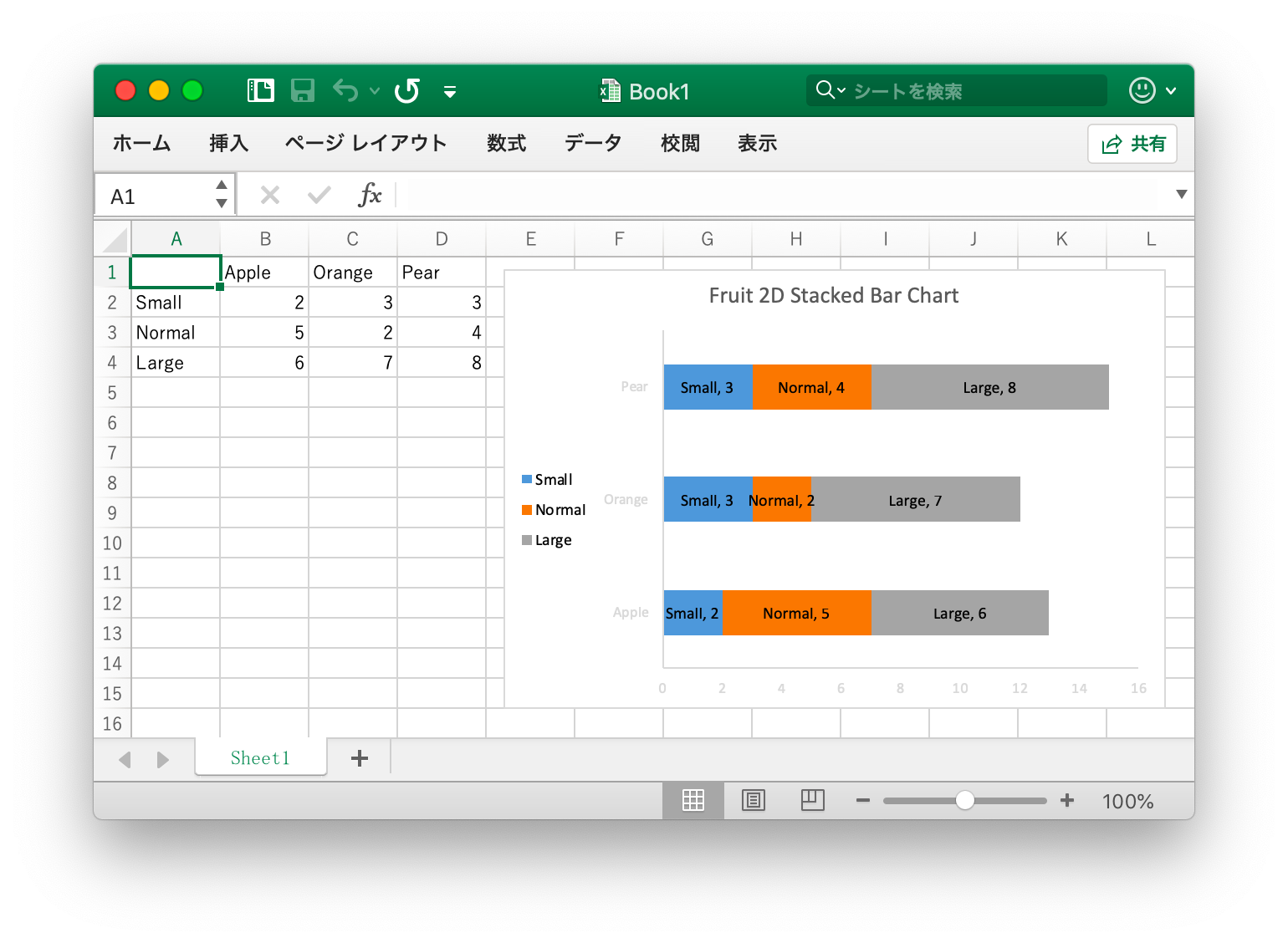Expand the Undo history dropdown arrow

(375, 91)
